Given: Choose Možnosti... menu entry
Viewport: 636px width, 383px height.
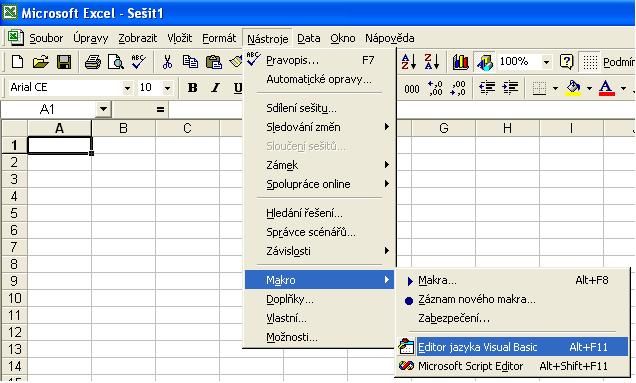Looking at the screenshot, I should [319, 337].
